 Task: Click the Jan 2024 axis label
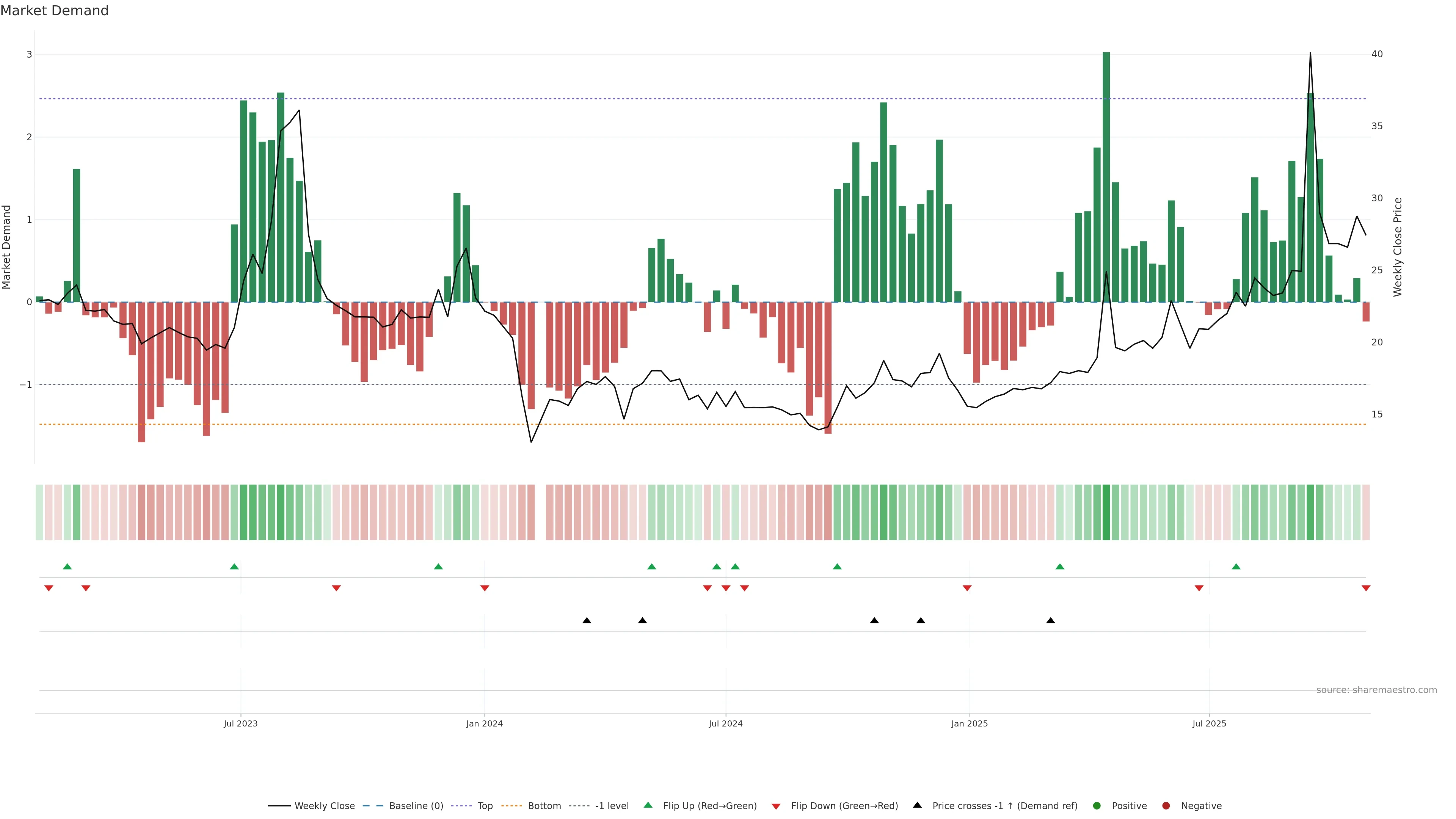(x=485, y=723)
